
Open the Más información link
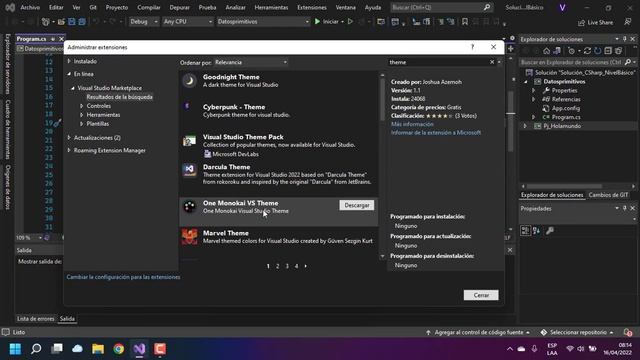tap(412, 124)
